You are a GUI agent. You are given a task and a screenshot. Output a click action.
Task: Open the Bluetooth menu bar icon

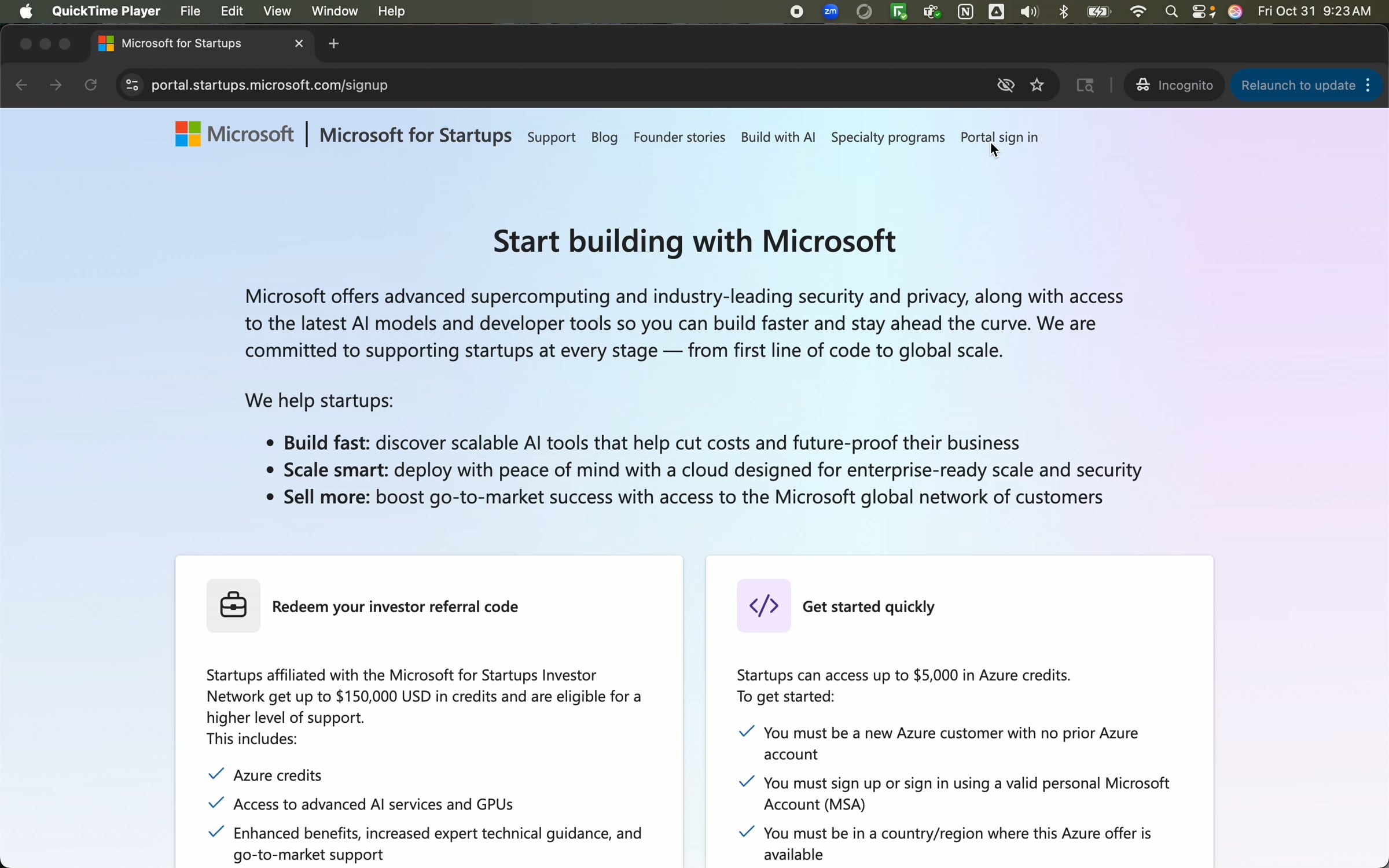pyautogui.click(x=1063, y=12)
